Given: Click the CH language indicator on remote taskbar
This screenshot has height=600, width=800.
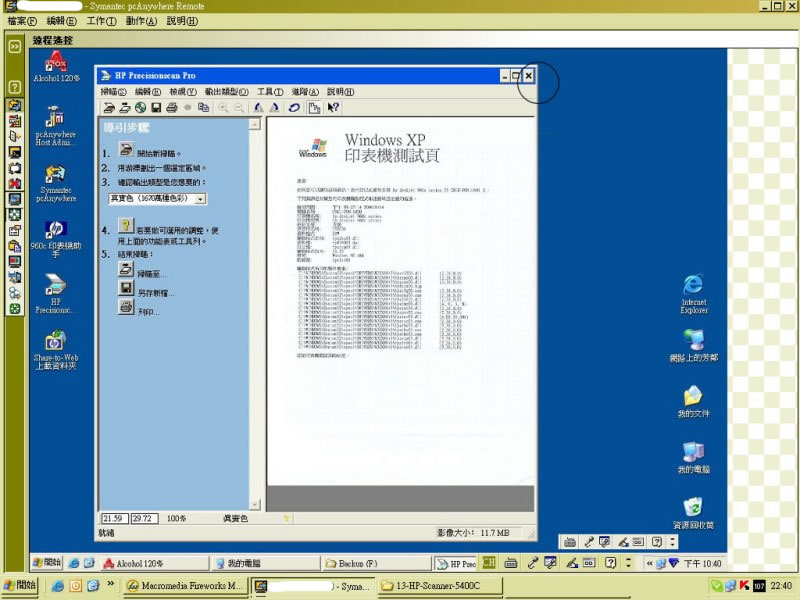Looking at the screenshot, I should [489, 563].
